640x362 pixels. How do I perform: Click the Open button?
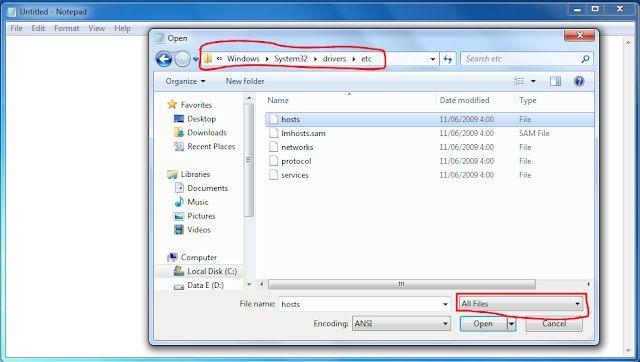point(483,324)
